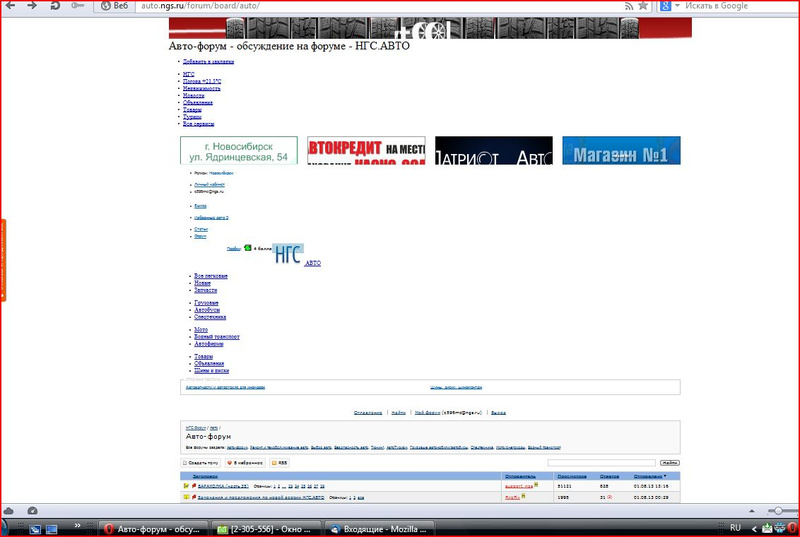Sort by 'Отправлено' column with arrow
This screenshot has height=537, width=800.
click(650, 477)
